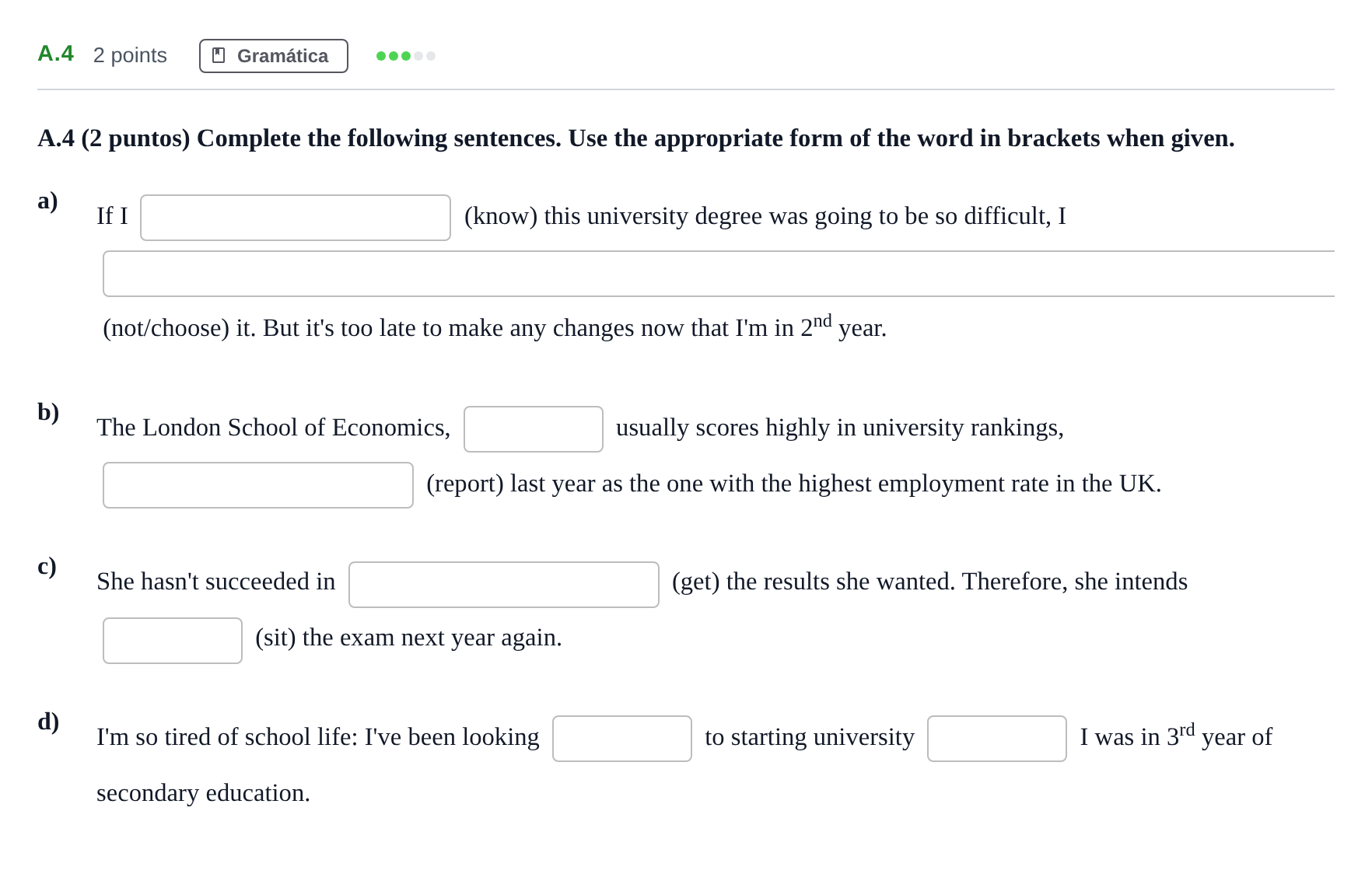Click the book icon in Gramática tag

point(219,56)
